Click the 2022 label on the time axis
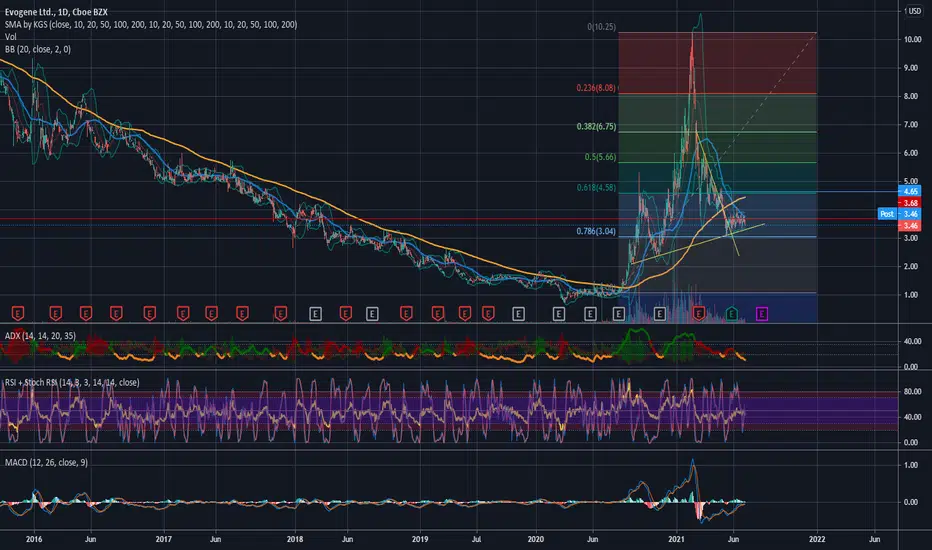The image size is (932, 550). [x=817, y=539]
